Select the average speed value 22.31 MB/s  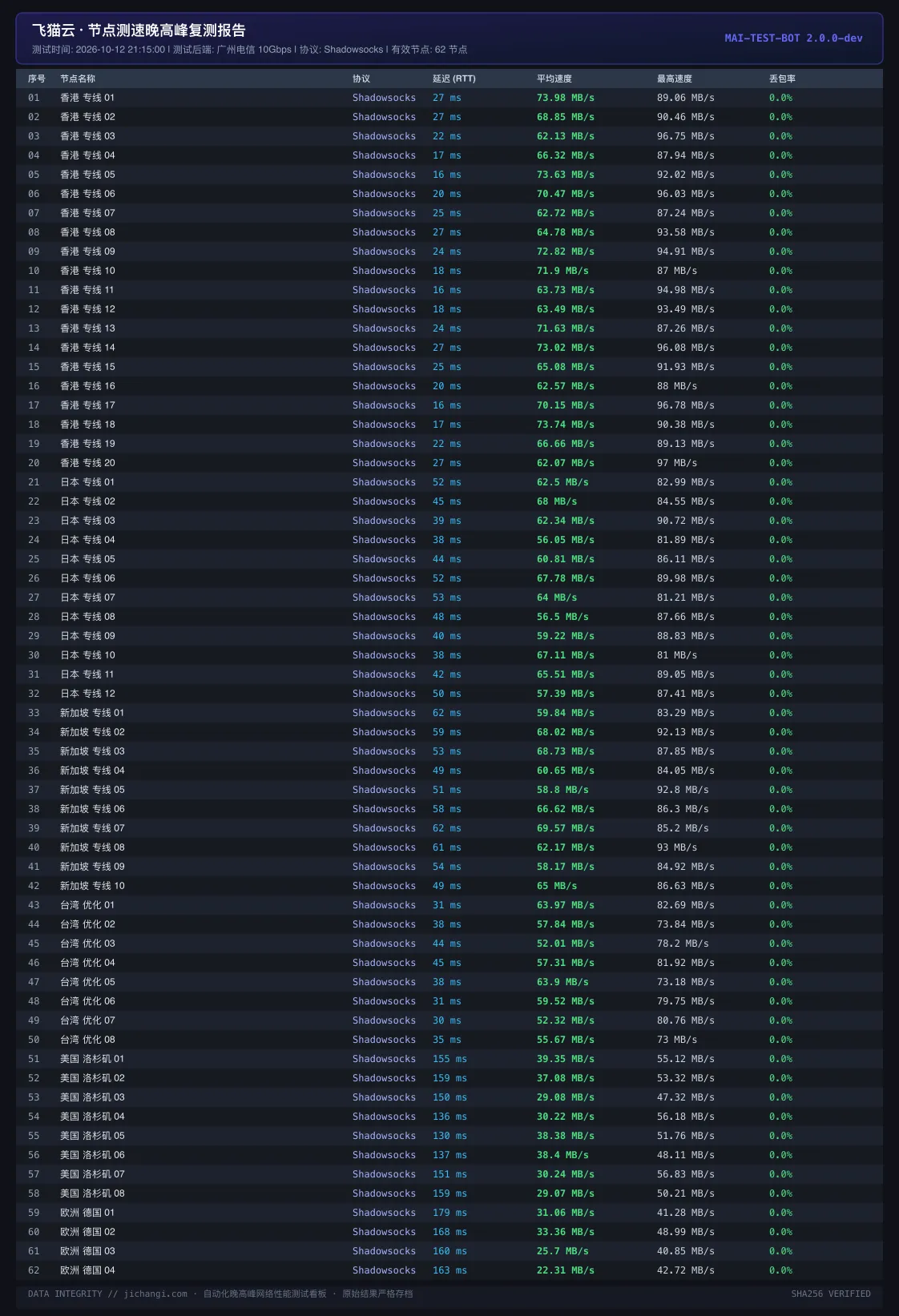[x=566, y=1270]
